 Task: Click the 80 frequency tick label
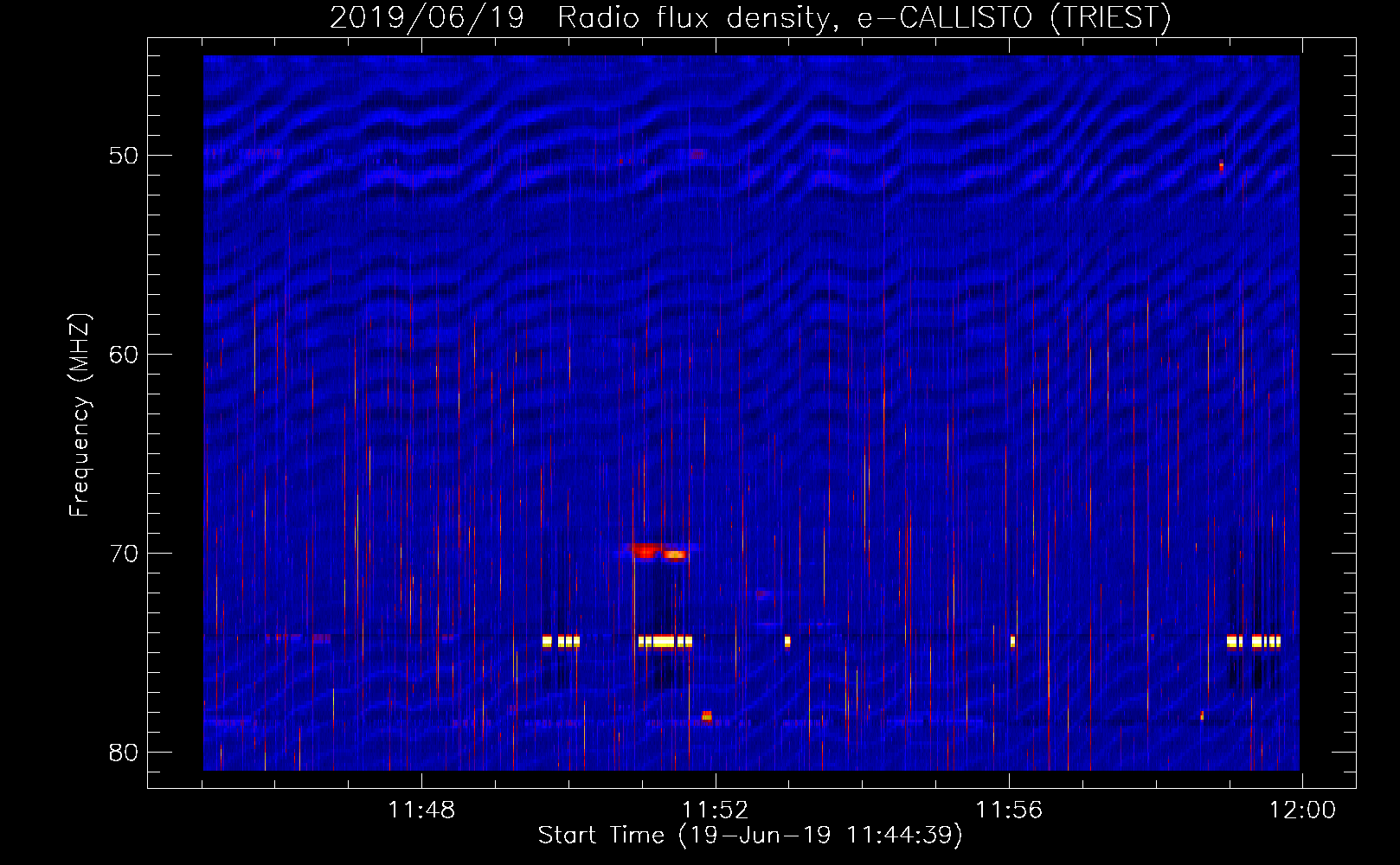pos(124,753)
